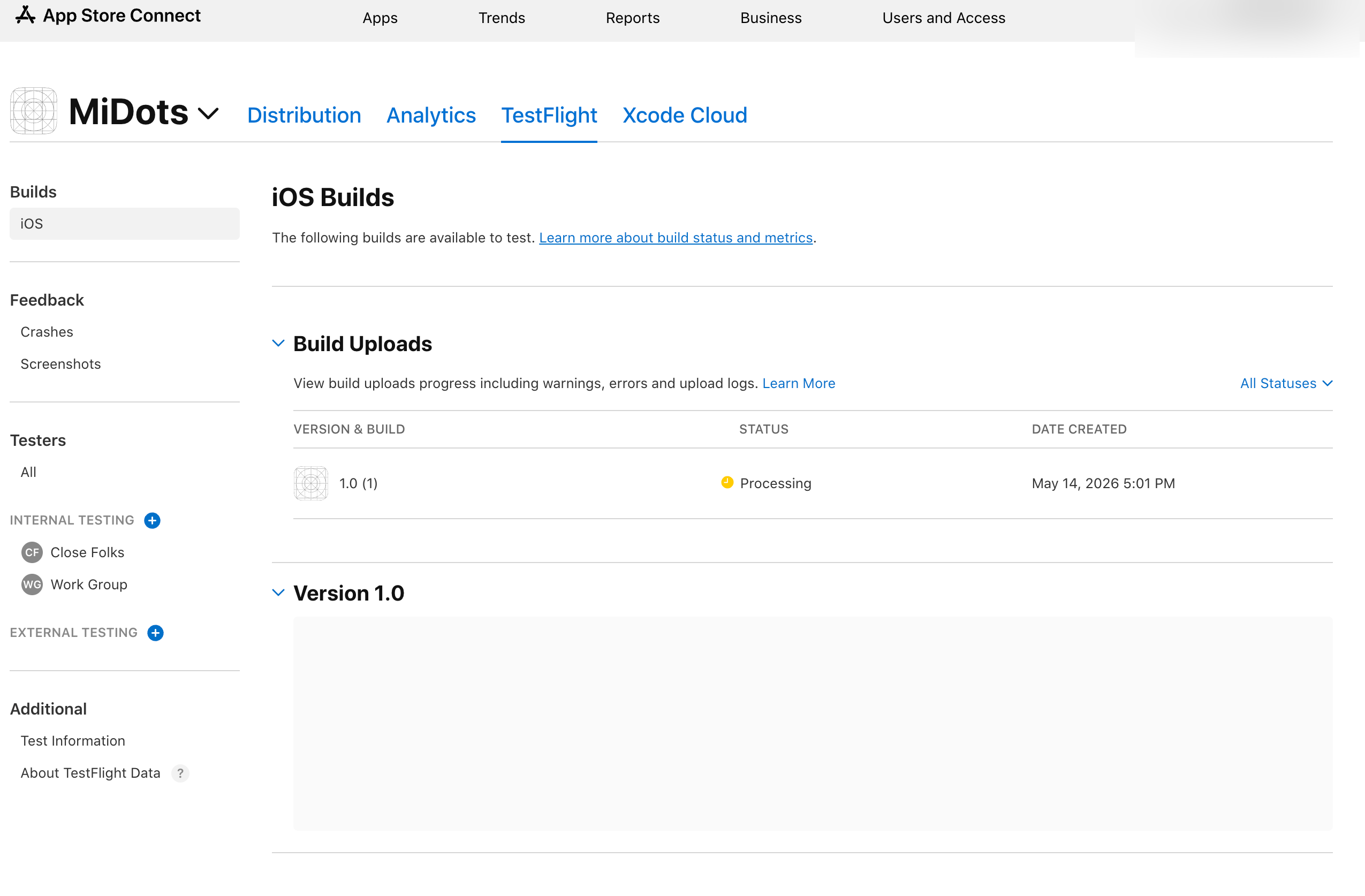Switch to the Analytics tab
Viewport: 1365px width, 896px height.
click(431, 115)
